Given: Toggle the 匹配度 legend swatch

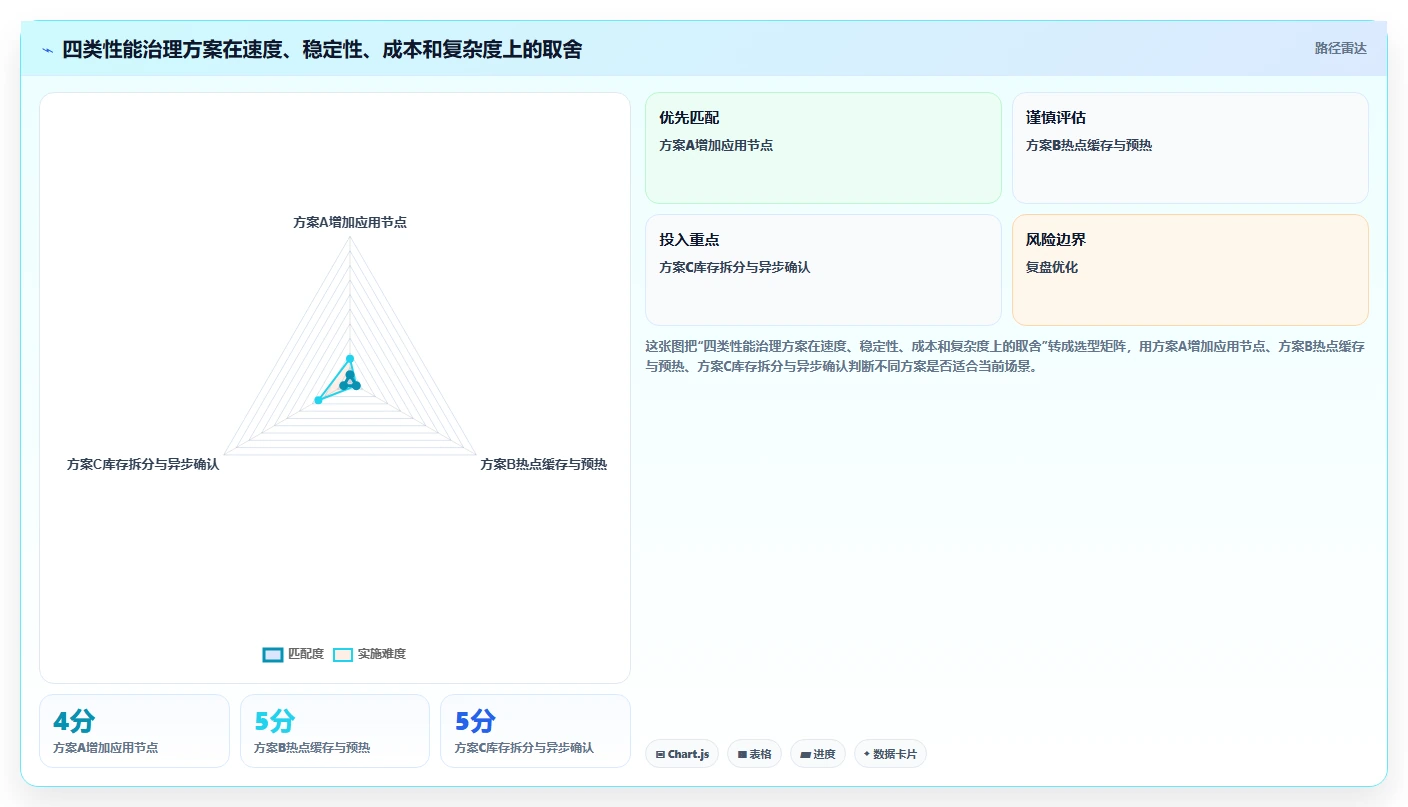Looking at the screenshot, I should [x=273, y=654].
